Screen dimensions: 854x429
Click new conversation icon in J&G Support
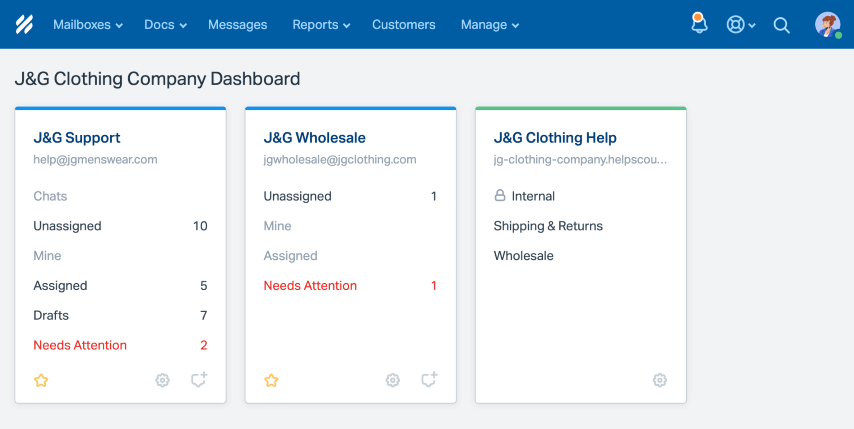click(x=199, y=380)
